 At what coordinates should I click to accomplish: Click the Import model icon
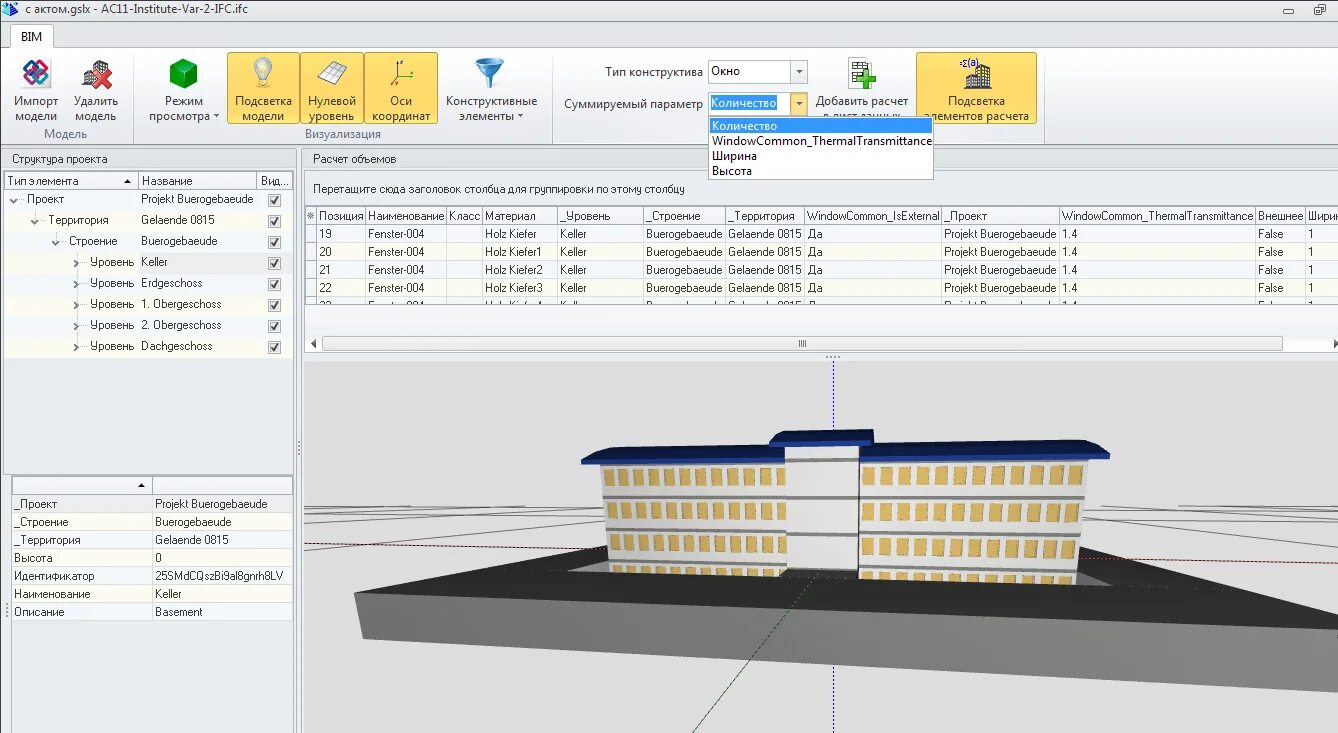pyautogui.click(x=36, y=88)
